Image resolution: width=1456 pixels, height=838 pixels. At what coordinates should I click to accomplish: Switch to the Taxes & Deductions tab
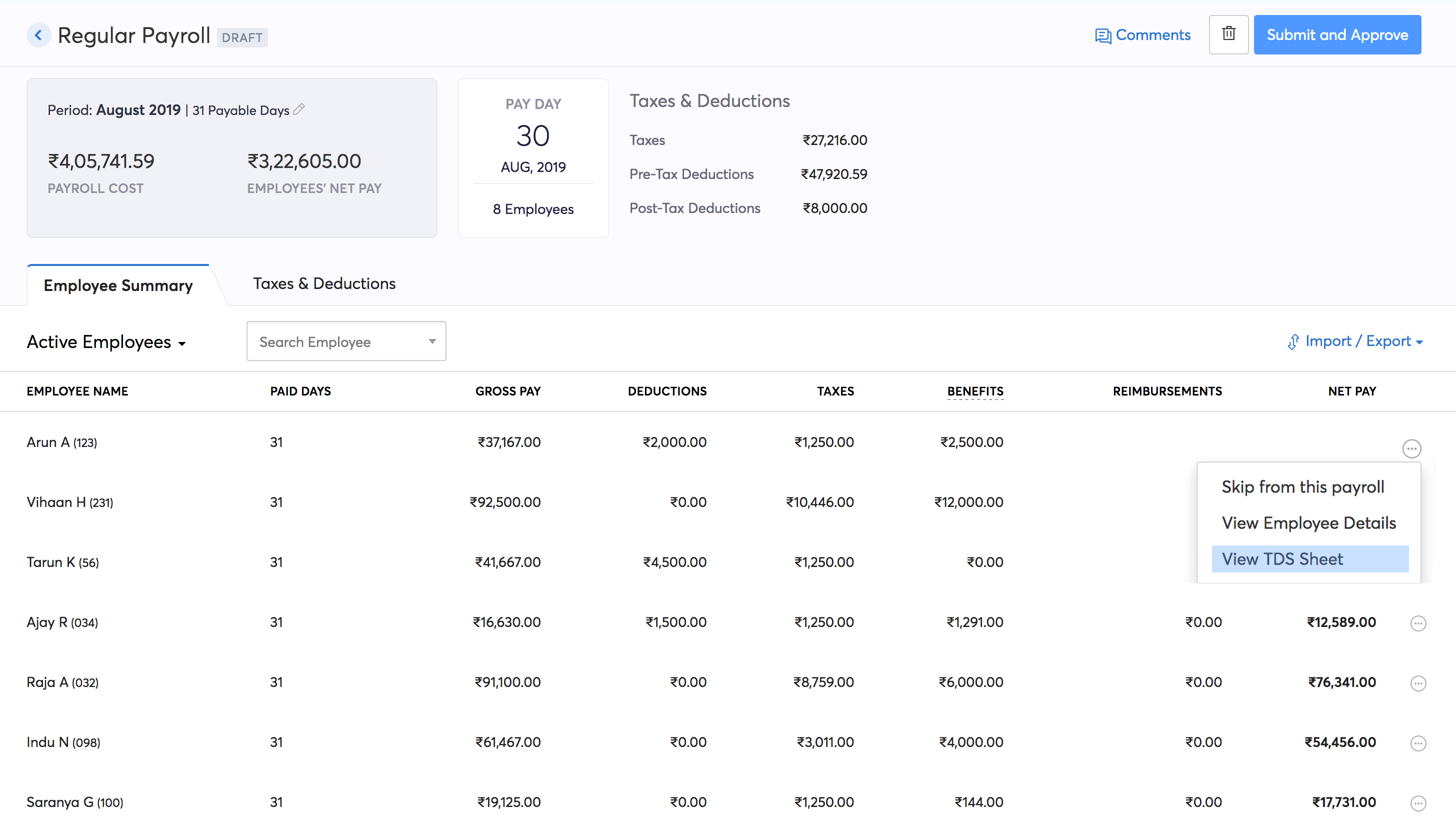coord(324,283)
